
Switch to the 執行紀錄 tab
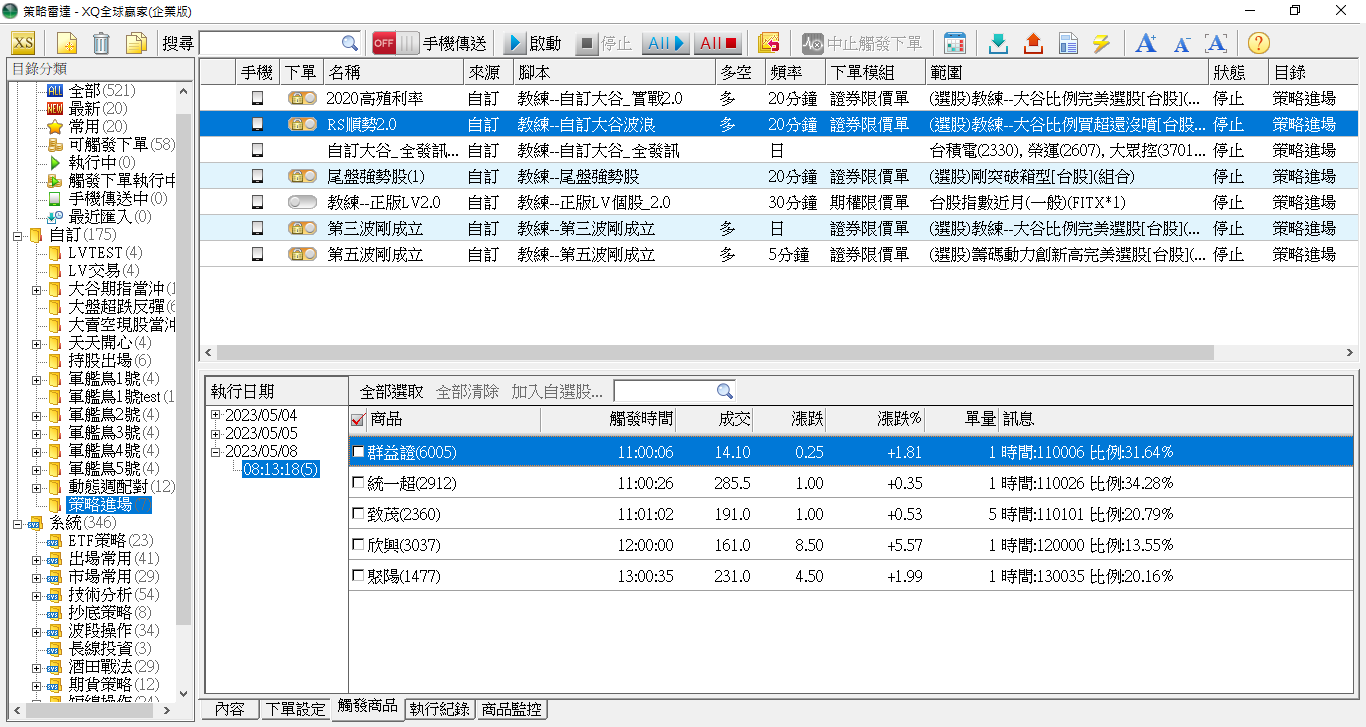coord(439,709)
